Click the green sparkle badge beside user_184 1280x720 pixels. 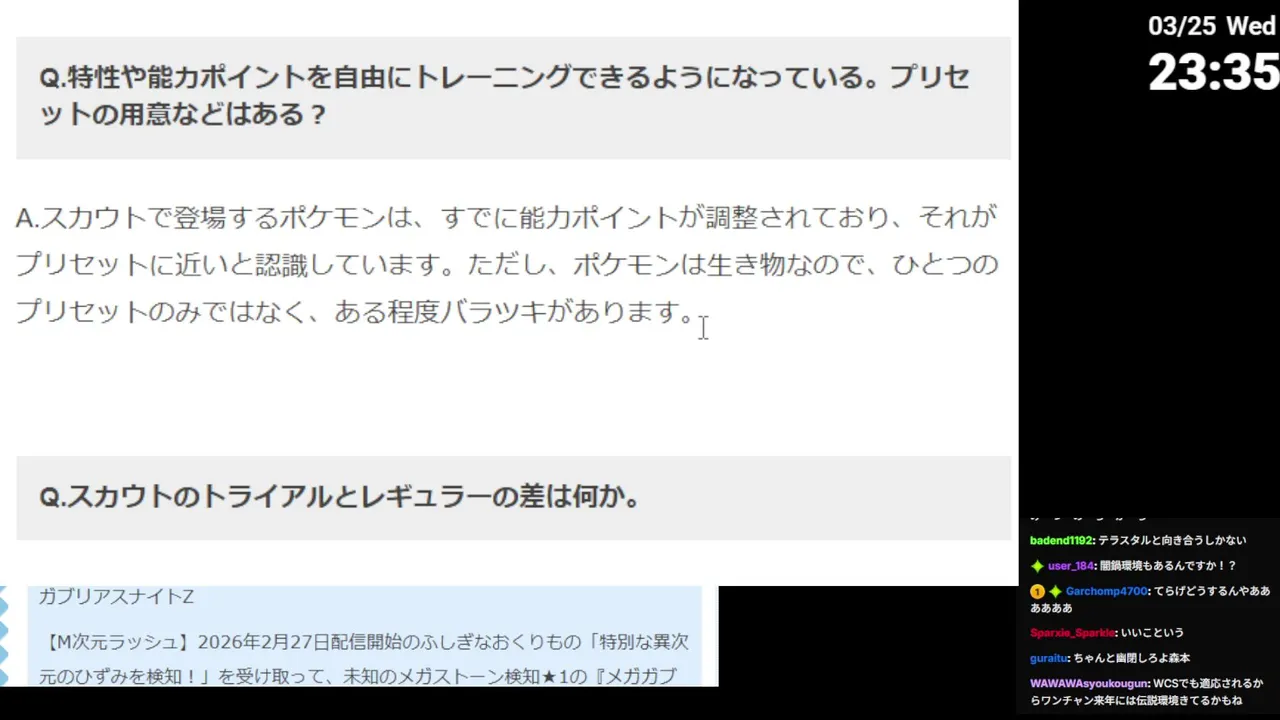[x=1037, y=566]
